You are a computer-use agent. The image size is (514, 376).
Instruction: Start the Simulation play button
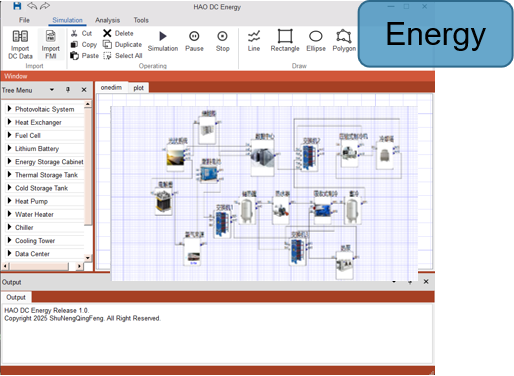163,36
